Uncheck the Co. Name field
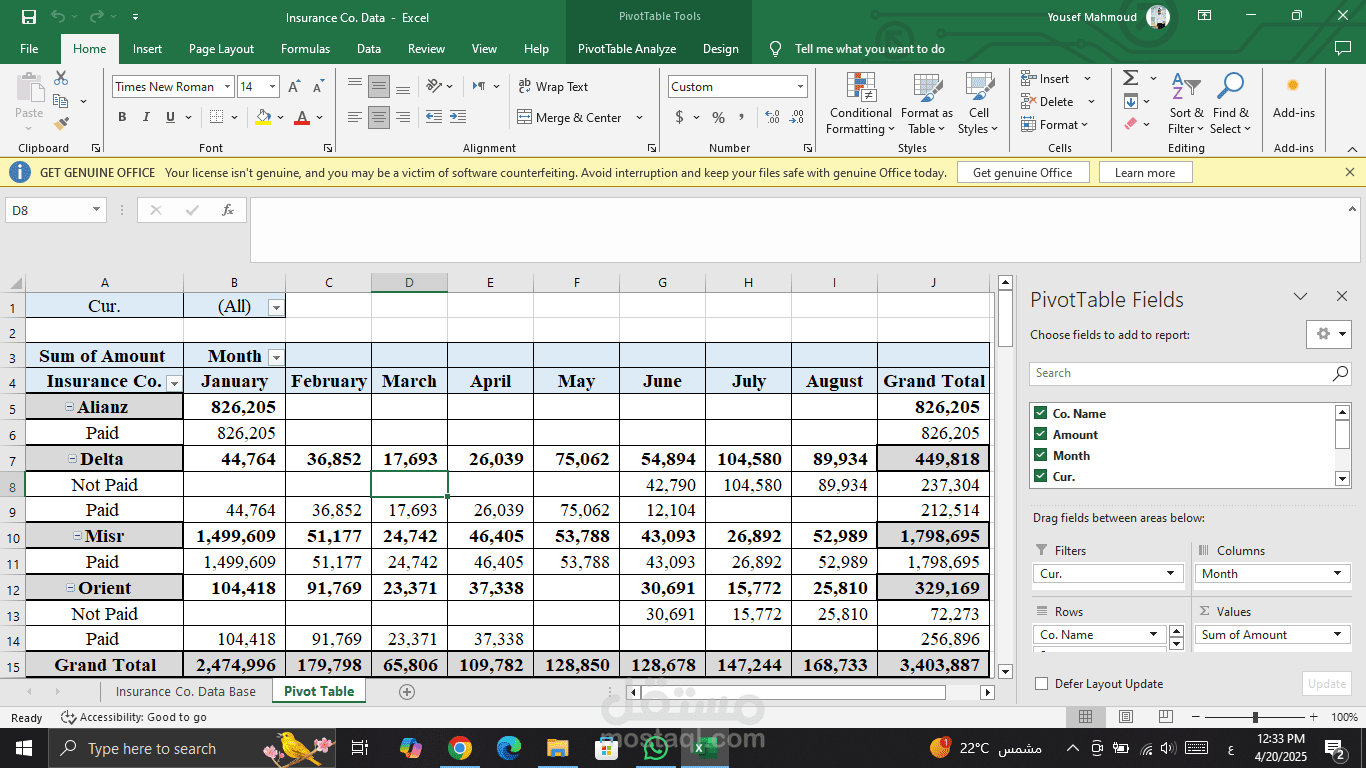The height and width of the screenshot is (768, 1366). (x=1041, y=413)
